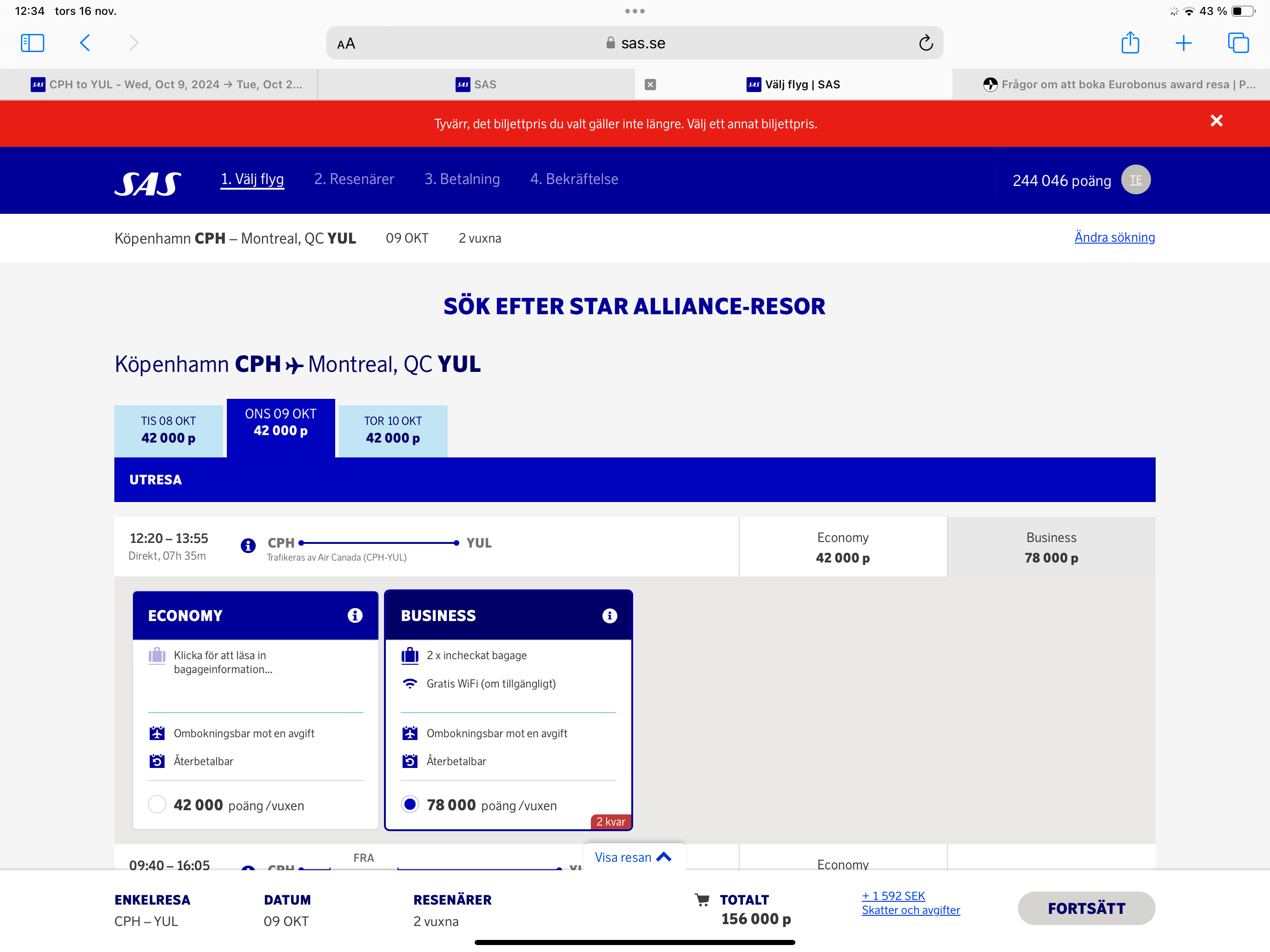Screen dimensions: 1270x952
Task: Reload the sas.se page
Action: pyautogui.click(x=926, y=43)
